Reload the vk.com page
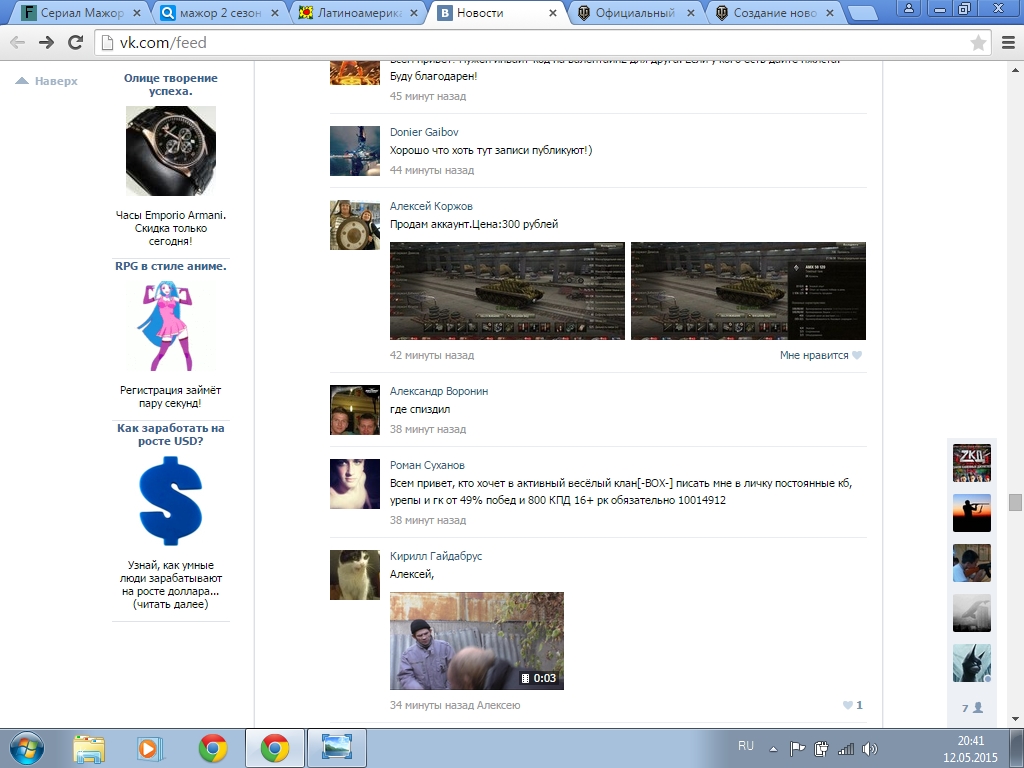 pos(76,43)
